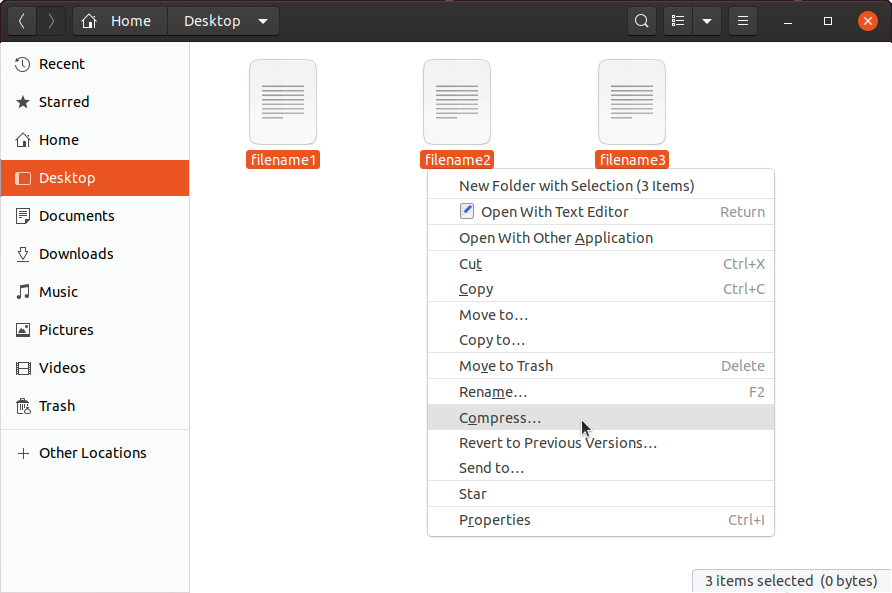Choose Compress… from the context menu

[x=500, y=418]
